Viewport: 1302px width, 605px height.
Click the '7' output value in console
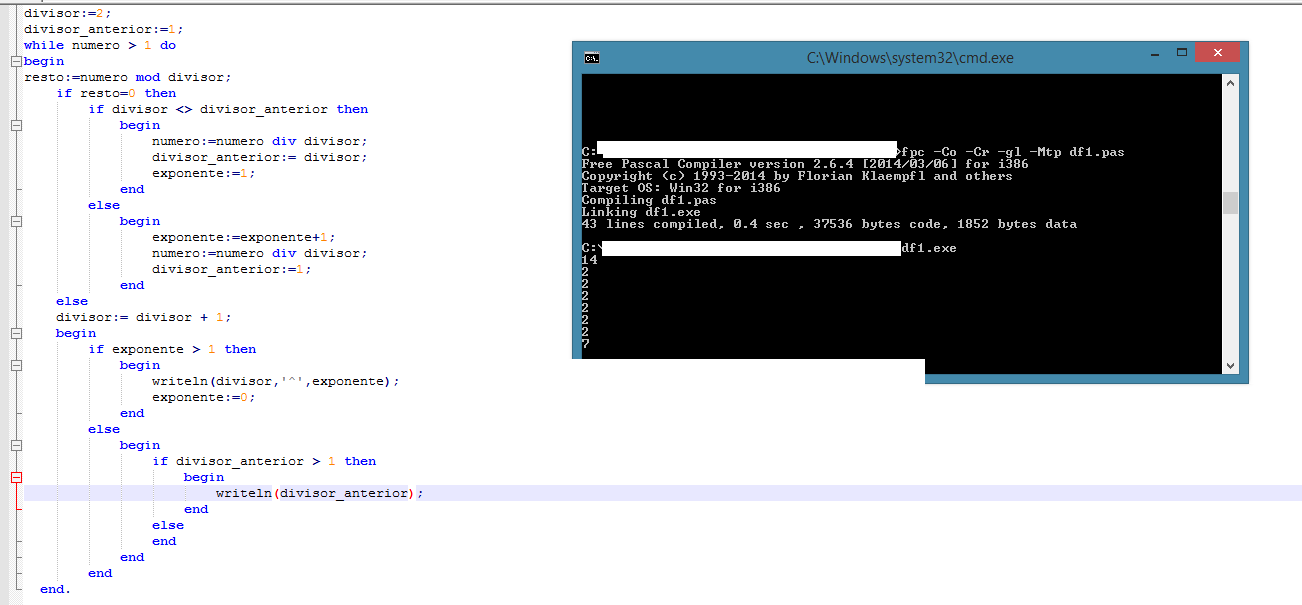point(585,344)
